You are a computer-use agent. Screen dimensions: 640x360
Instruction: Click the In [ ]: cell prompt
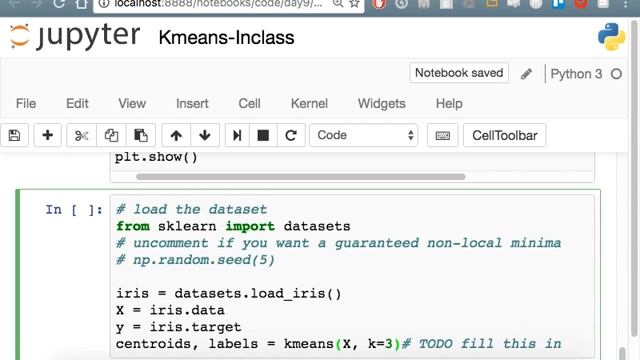tap(74, 210)
